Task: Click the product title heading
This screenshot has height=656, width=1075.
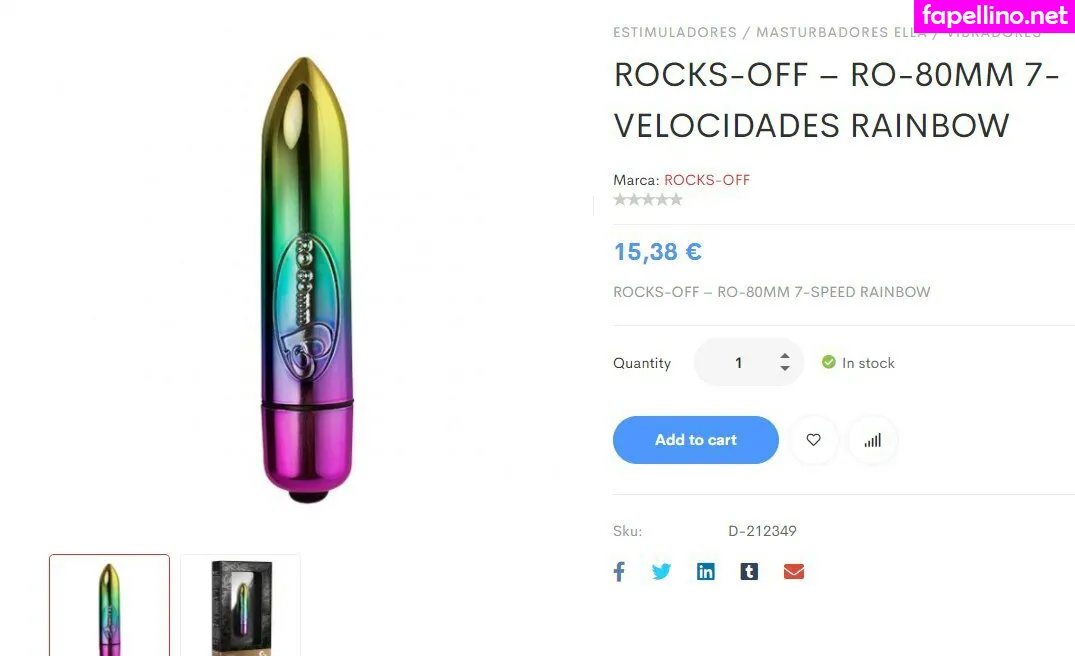Action: [x=837, y=100]
